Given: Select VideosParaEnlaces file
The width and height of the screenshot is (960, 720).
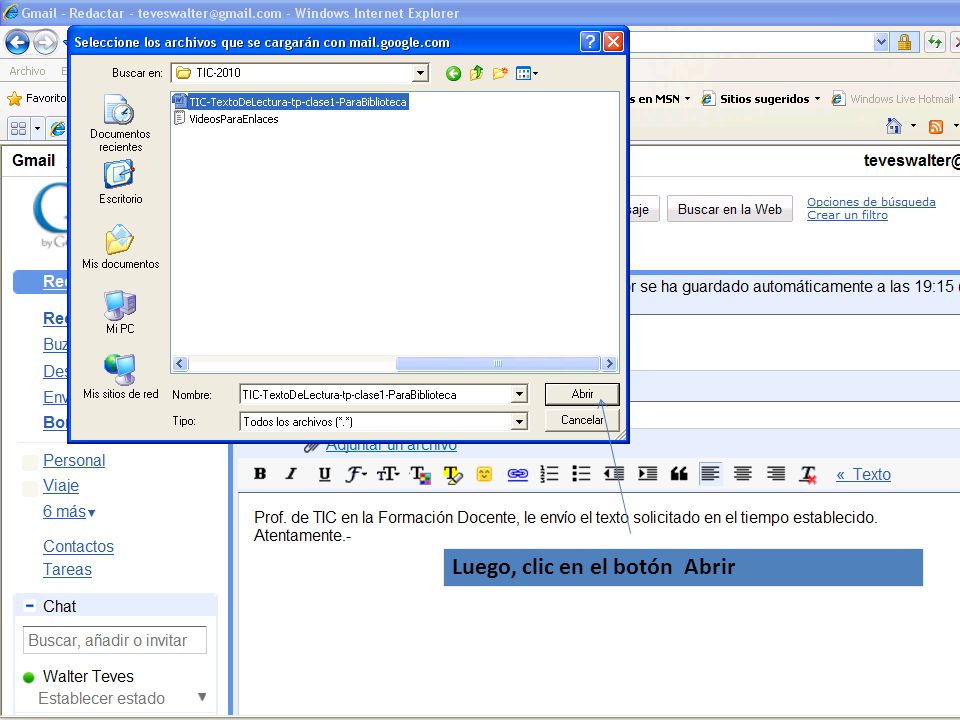Looking at the screenshot, I should 233,119.
